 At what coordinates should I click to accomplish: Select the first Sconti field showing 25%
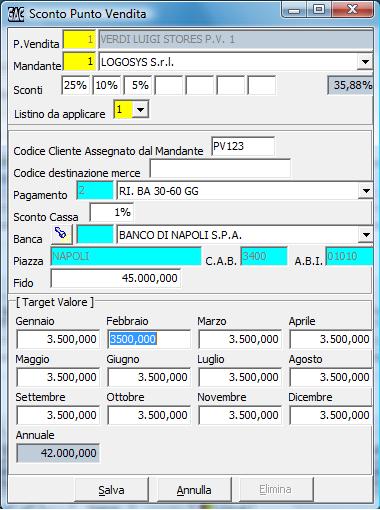75,85
